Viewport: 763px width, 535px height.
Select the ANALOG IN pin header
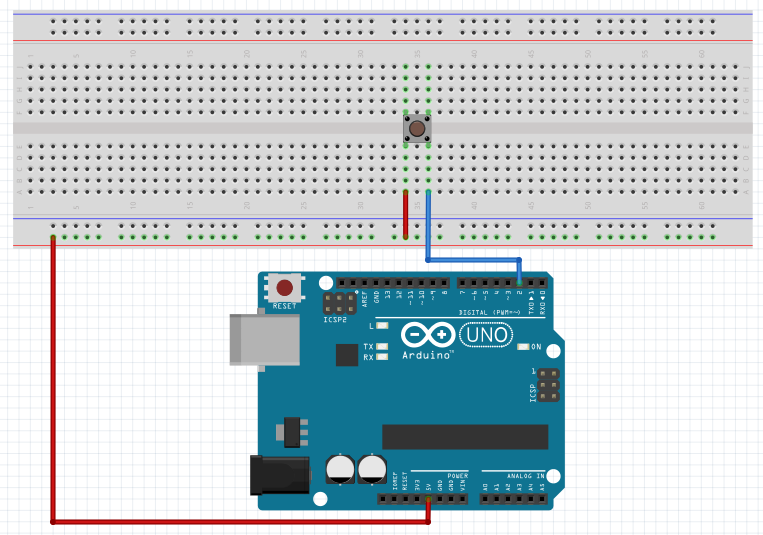pyautogui.click(x=514, y=498)
